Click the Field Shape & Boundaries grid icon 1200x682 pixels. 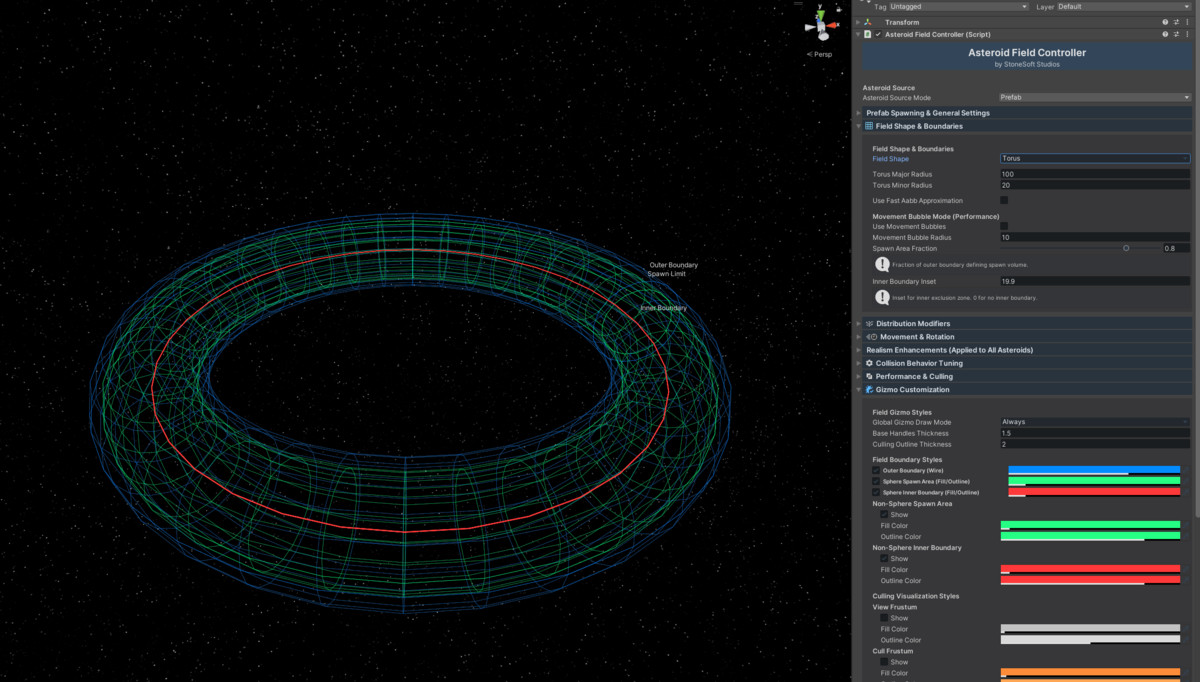point(870,127)
